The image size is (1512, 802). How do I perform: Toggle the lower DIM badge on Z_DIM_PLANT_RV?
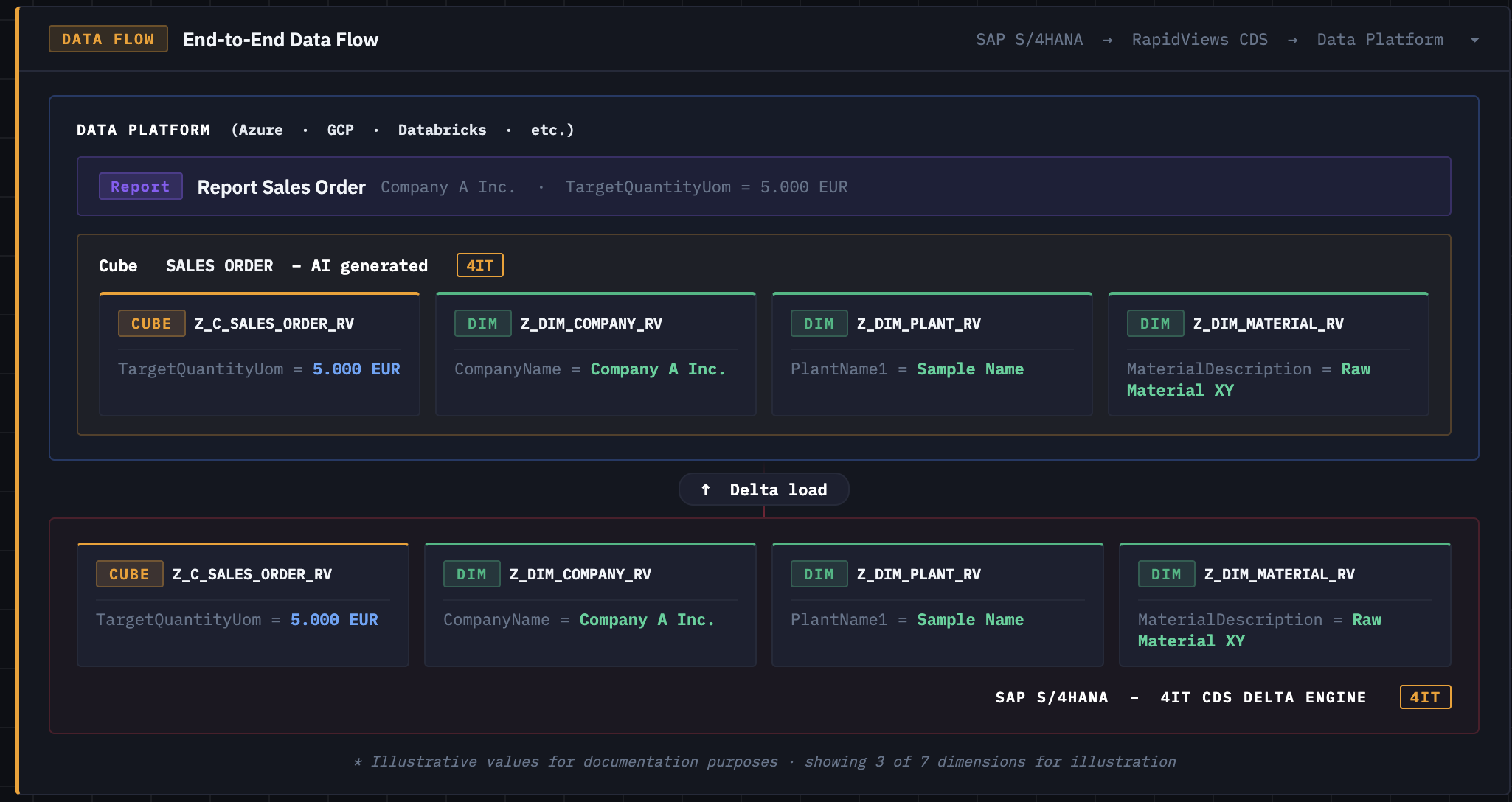(x=819, y=573)
